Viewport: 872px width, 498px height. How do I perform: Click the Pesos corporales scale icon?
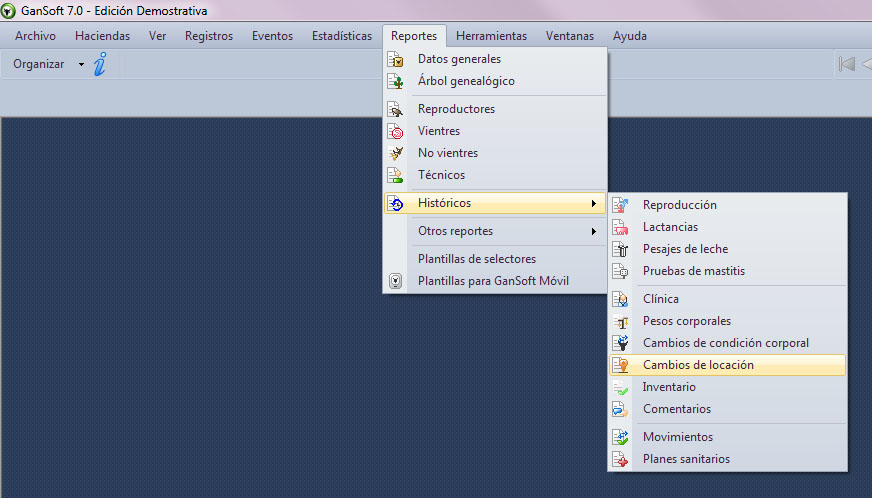[x=620, y=321]
